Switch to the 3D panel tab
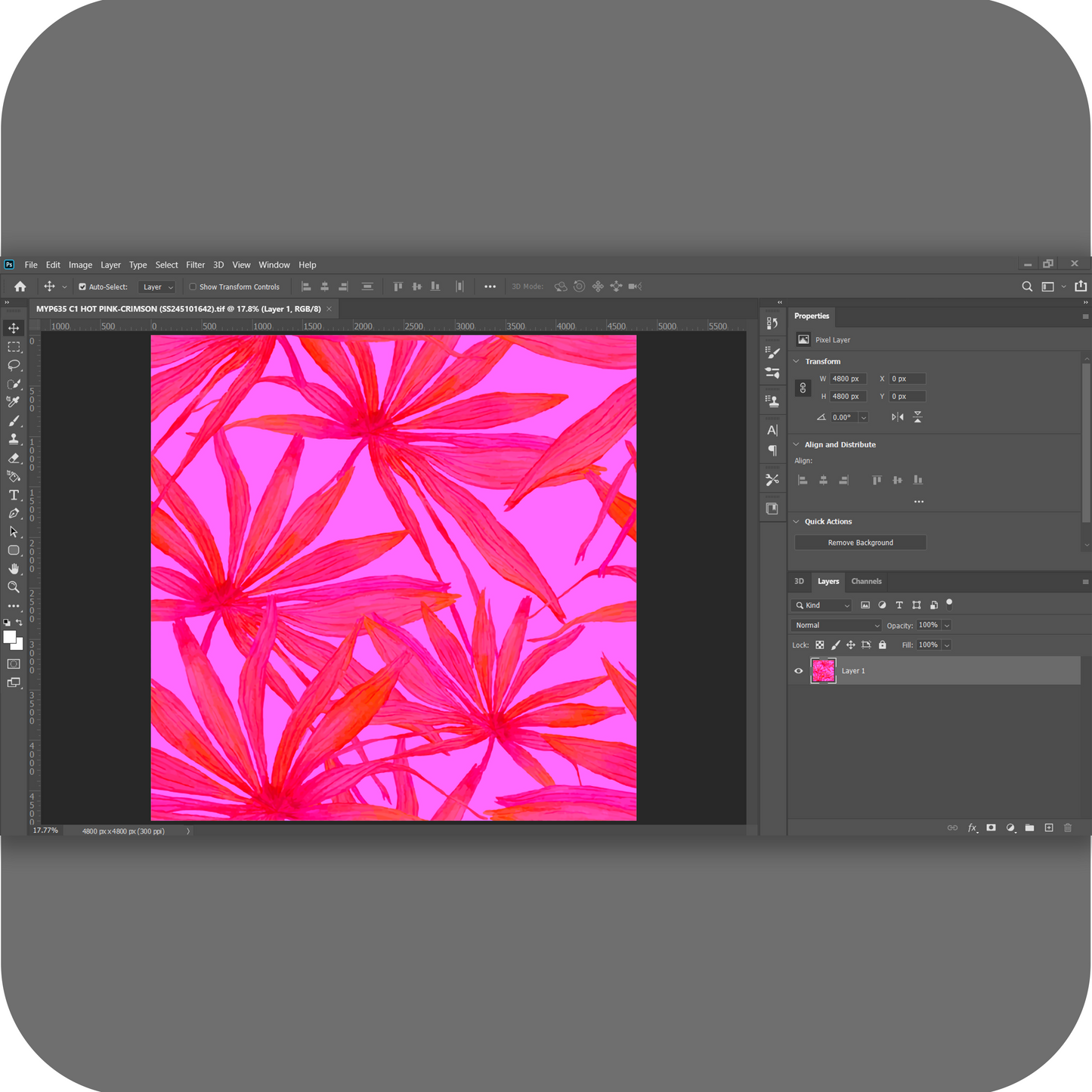This screenshot has height=1092, width=1092. pos(799,581)
